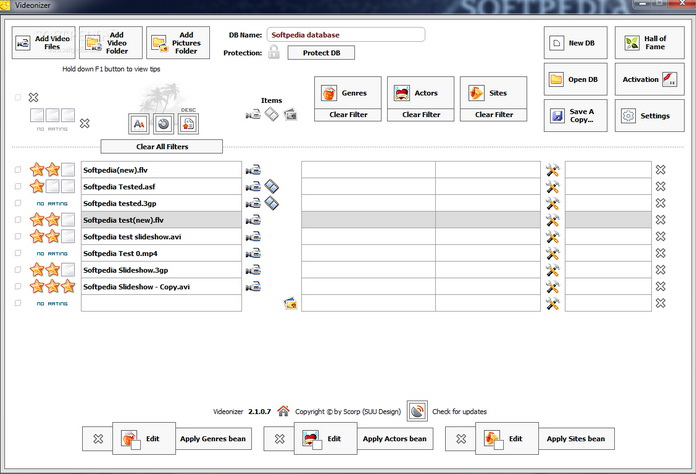Check the box for Softpedia test(new).flv

click(x=18, y=220)
